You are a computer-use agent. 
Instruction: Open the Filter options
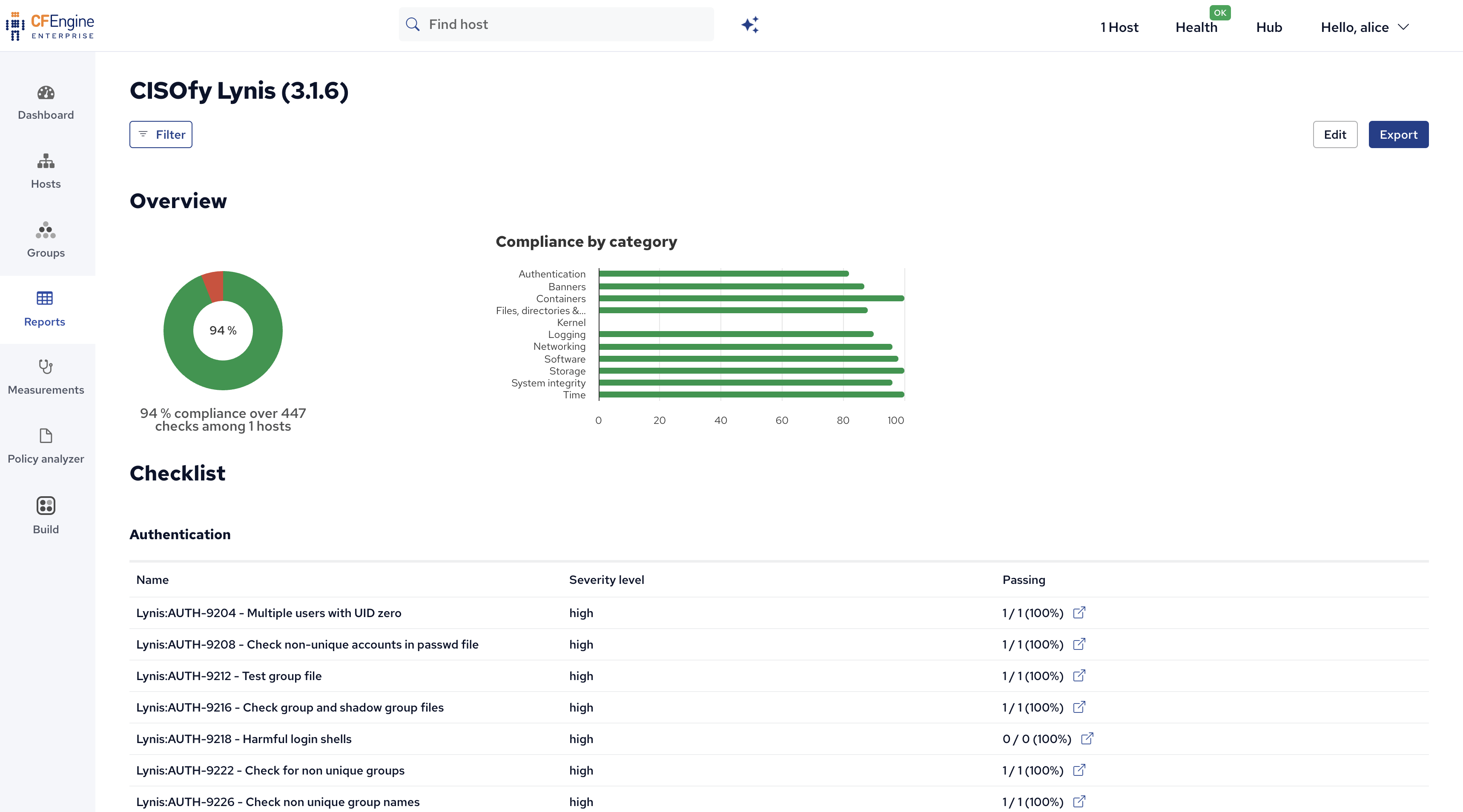coord(161,134)
